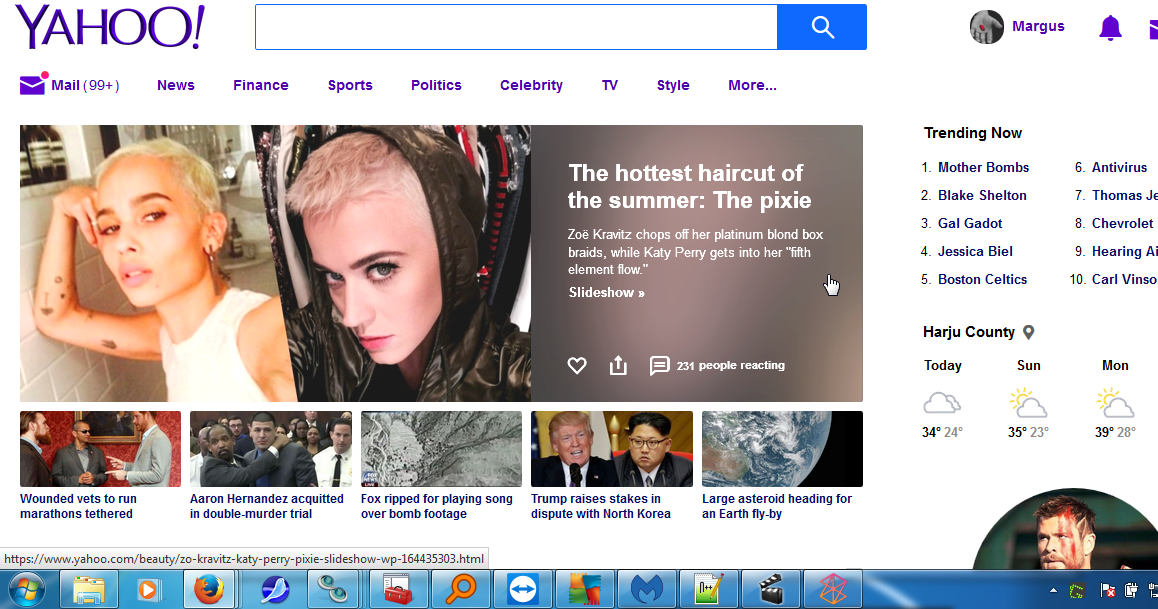The height and width of the screenshot is (609, 1158).
Task: Click the location pin next to Harju County
Action: pyautogui.click(x=1028, y=332)
